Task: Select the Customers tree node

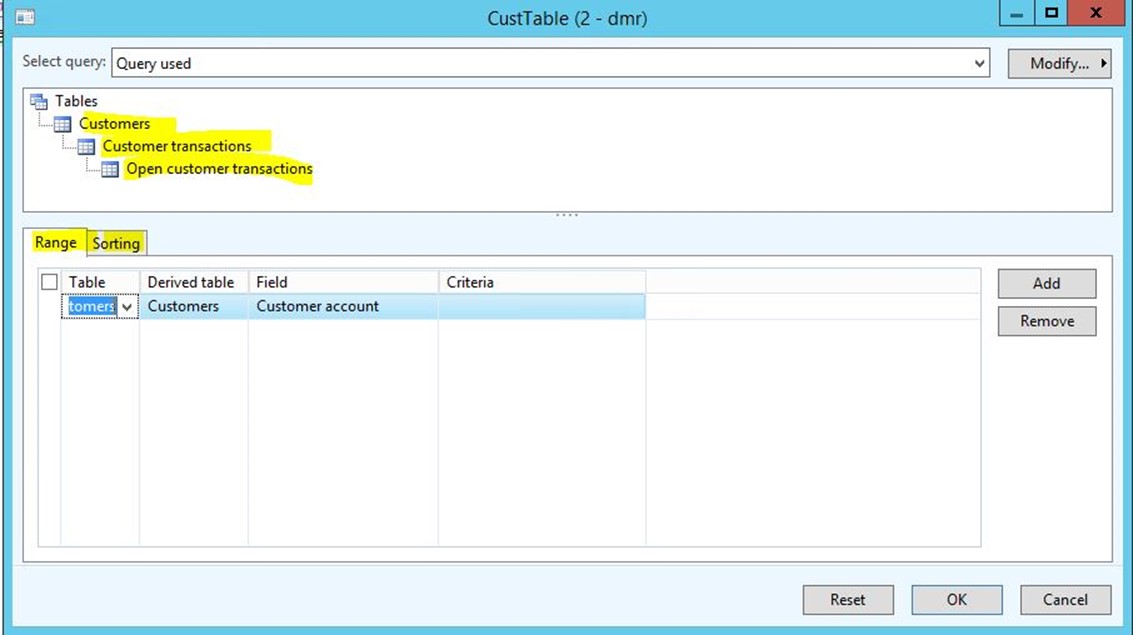Action: (114, 124)
